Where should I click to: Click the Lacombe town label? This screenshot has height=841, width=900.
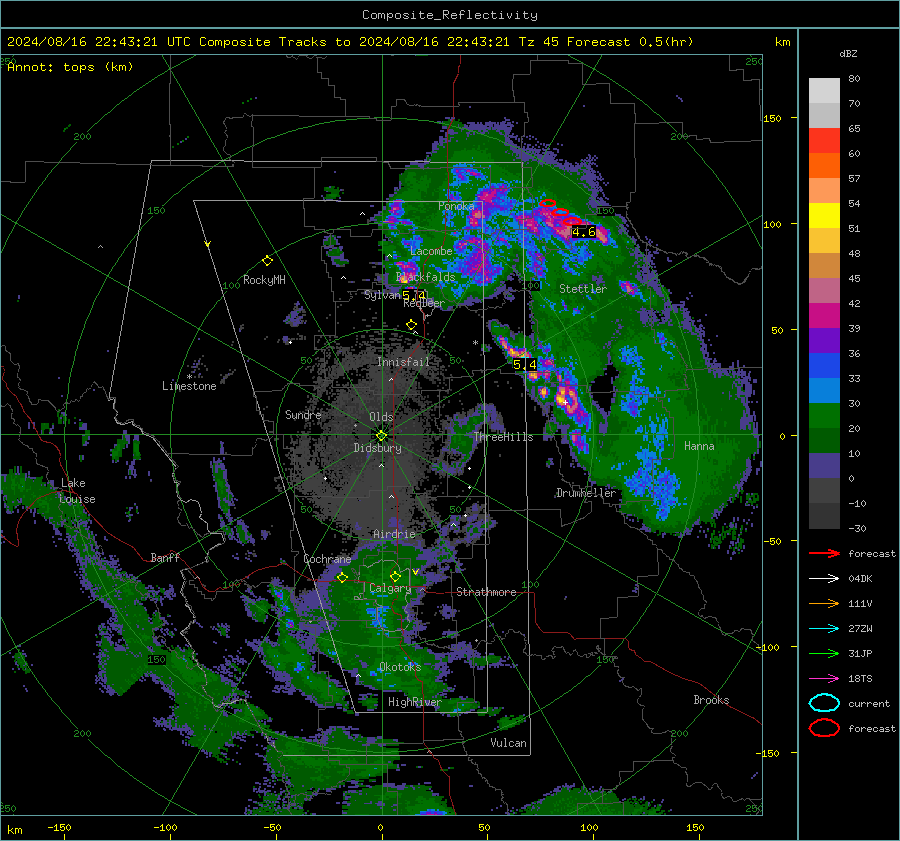[x=431, y=251]
